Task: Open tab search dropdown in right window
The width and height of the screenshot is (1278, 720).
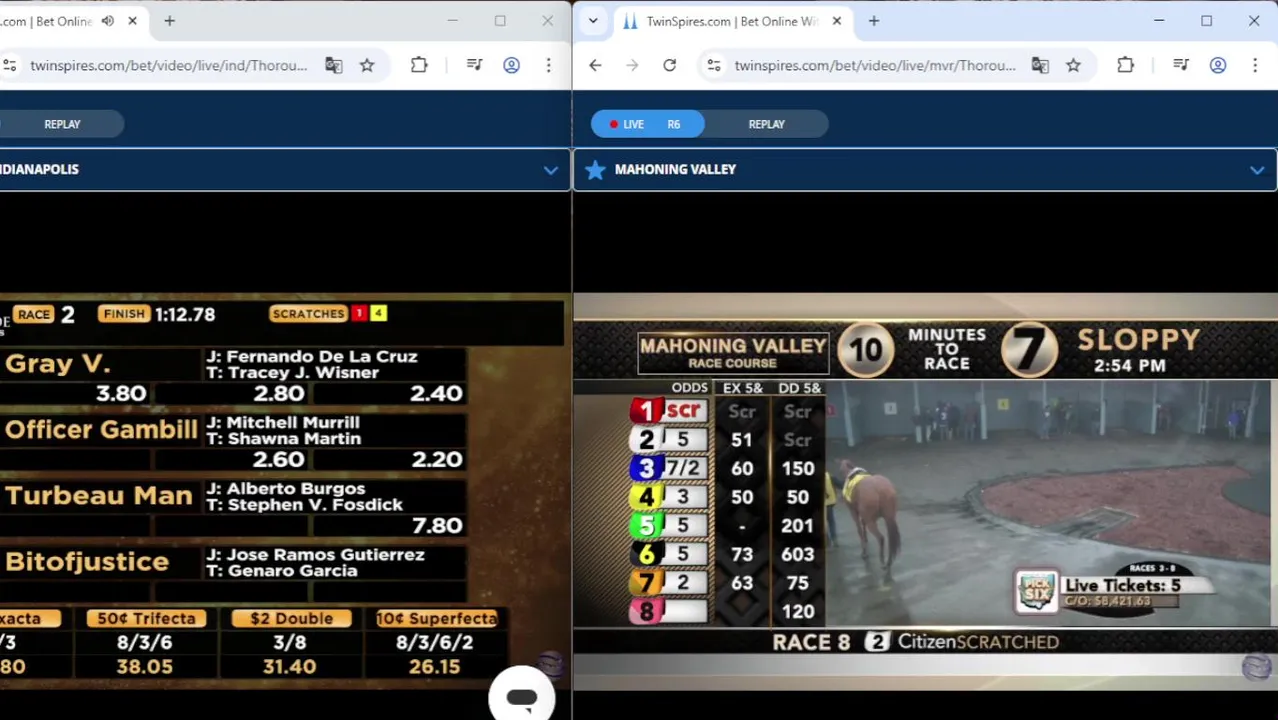Action: [593, 21]
